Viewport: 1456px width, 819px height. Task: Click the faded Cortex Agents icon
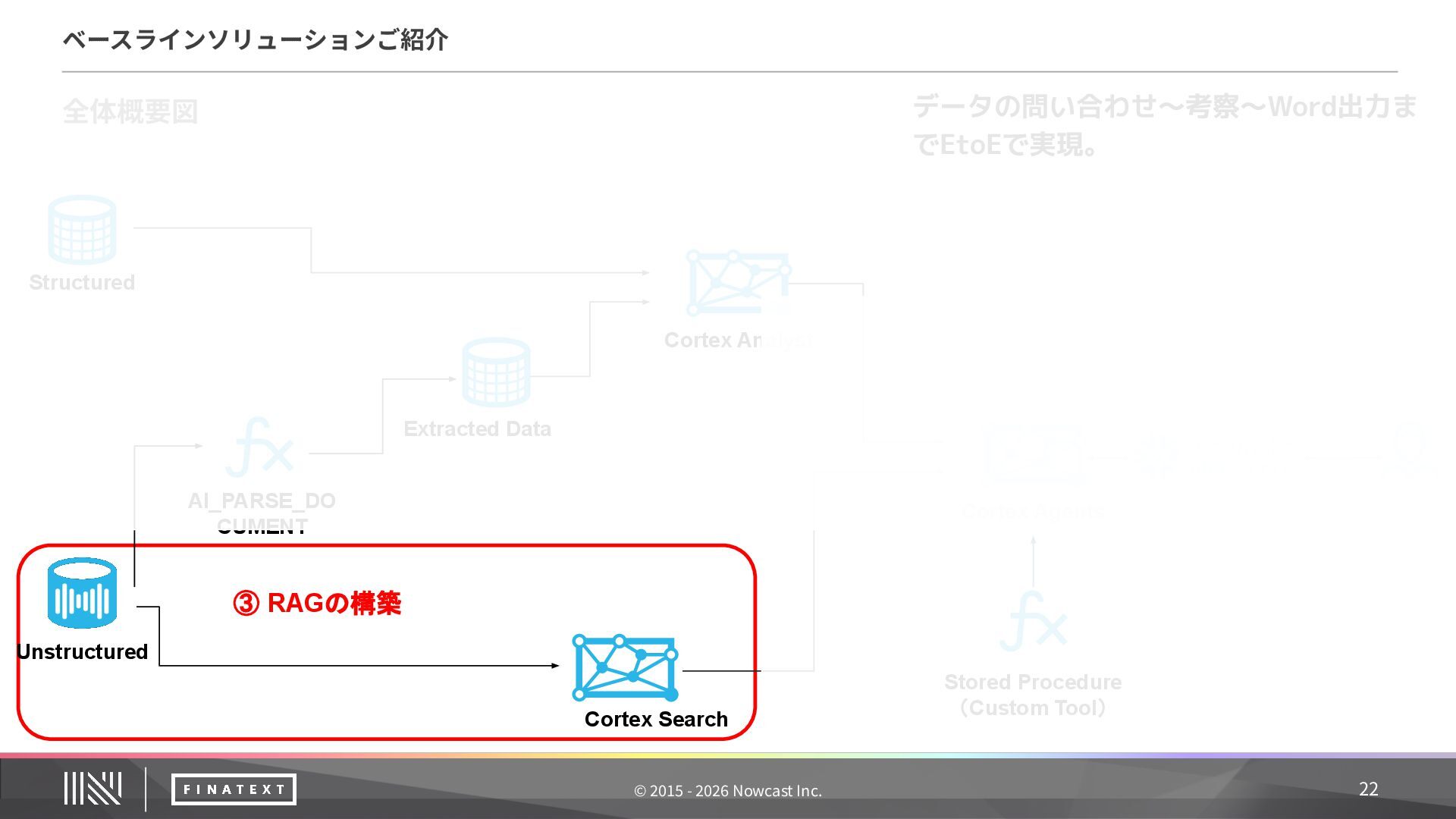[x=1033, y=453]
